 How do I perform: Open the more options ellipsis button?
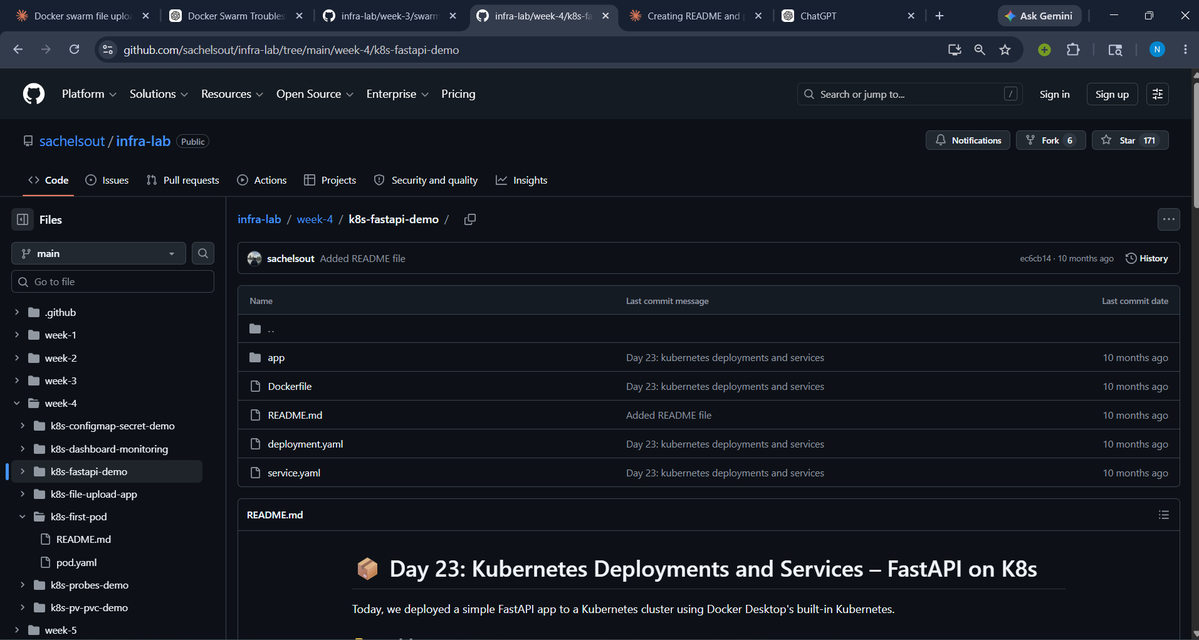[x=1168, y=219]
